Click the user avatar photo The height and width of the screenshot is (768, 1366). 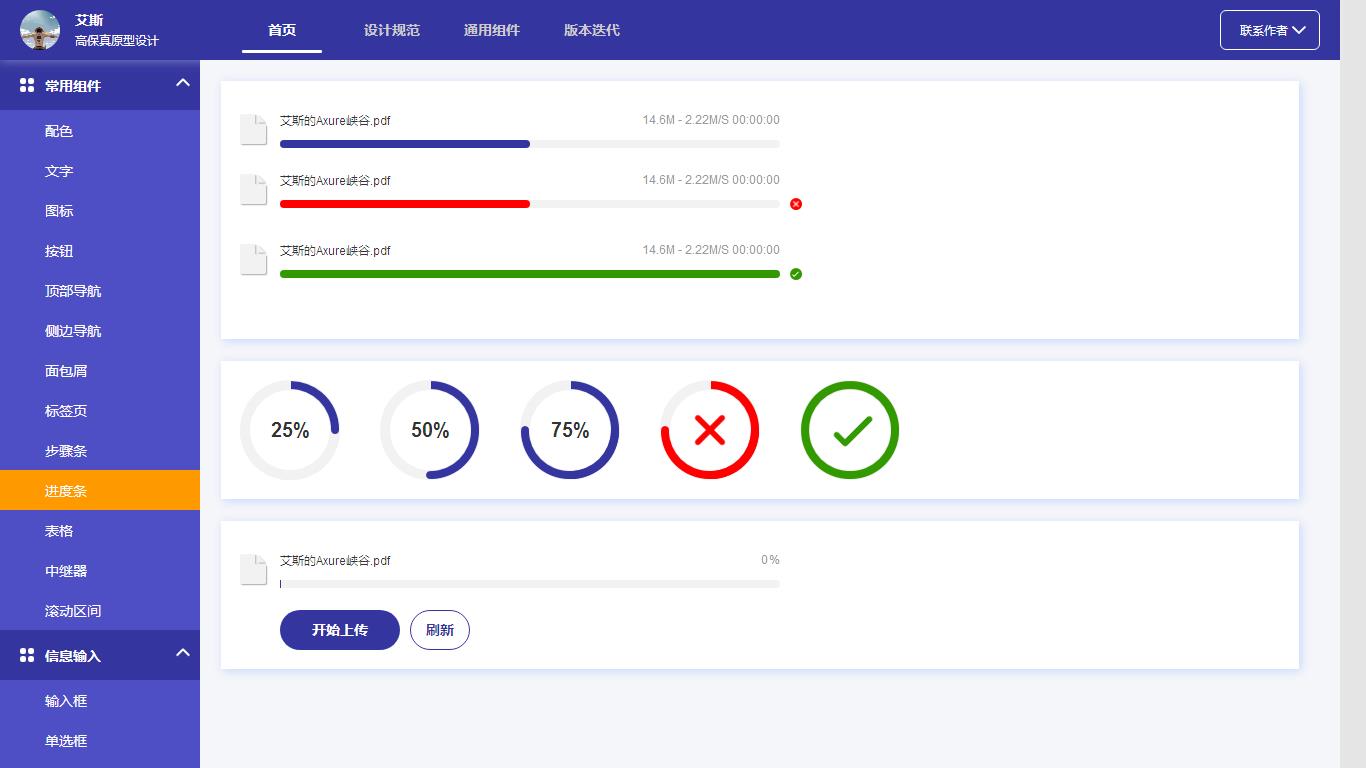(40, 30)
